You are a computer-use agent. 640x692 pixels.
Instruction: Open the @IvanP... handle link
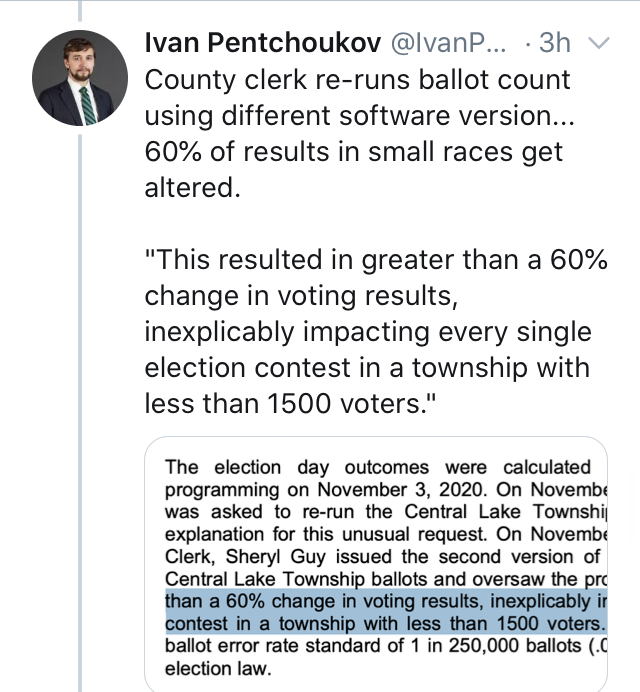tap(448, 43)
